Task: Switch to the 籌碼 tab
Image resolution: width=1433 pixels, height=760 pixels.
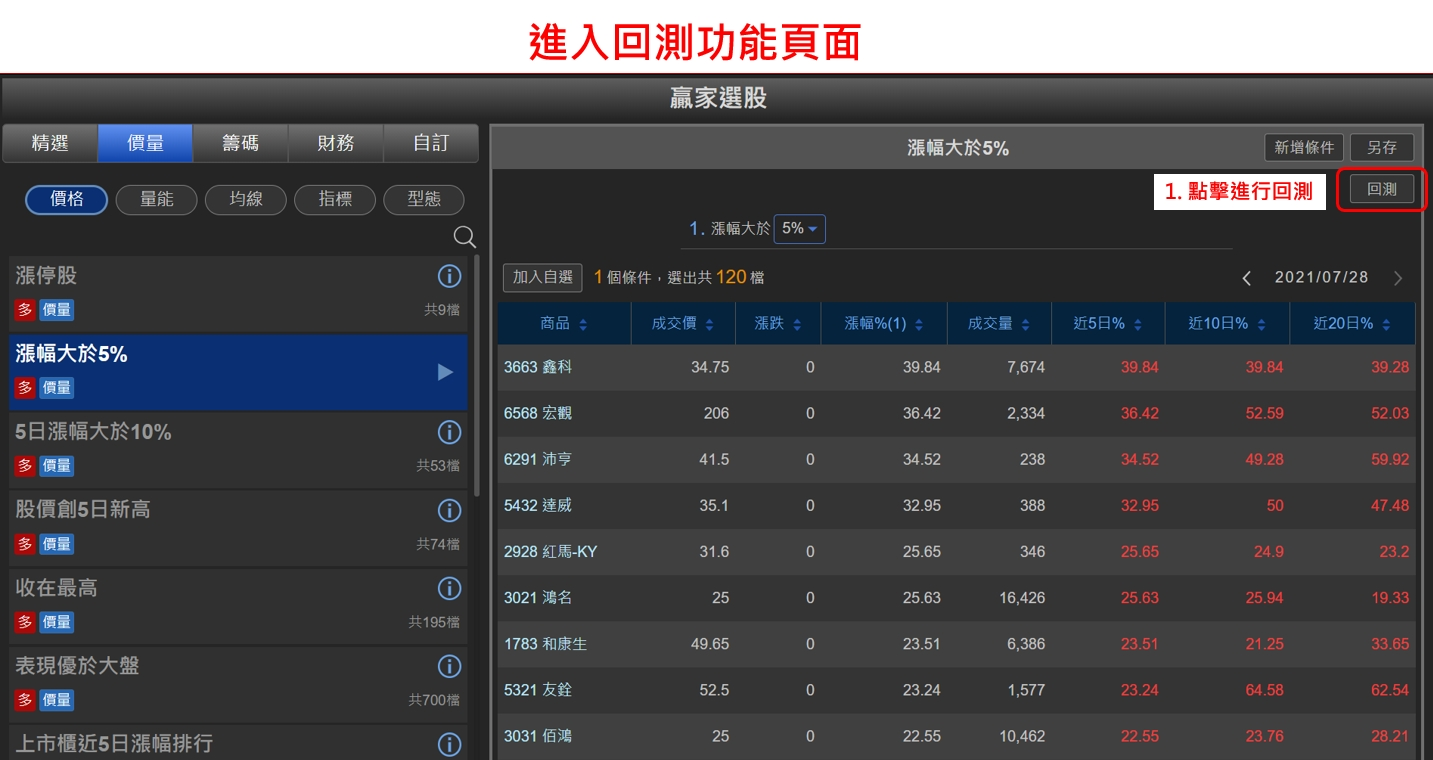Action: (240, 143)
